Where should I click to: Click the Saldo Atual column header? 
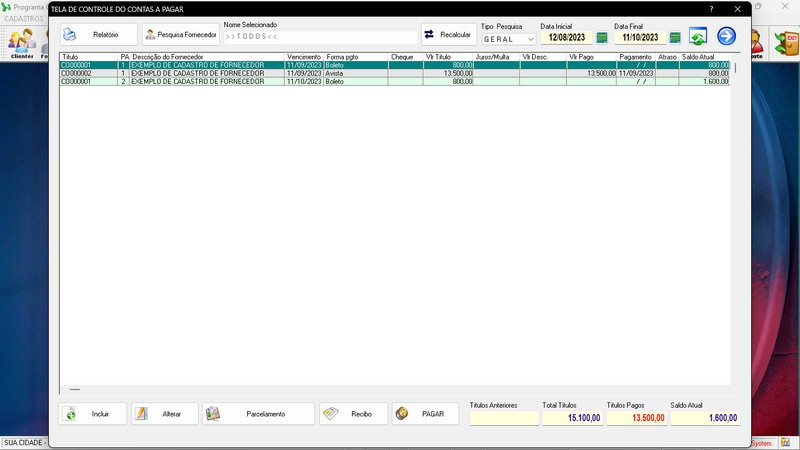pos(704,57)
